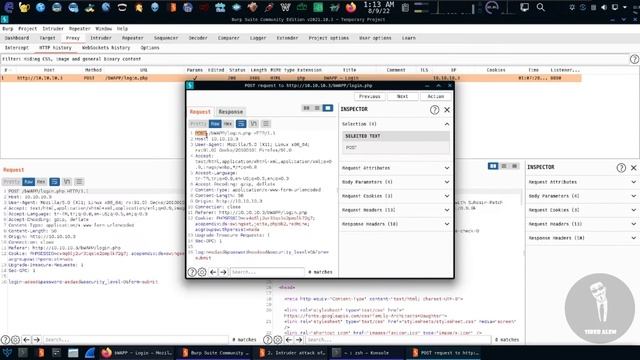
Task: Open the Intruder tab in main toolbar
Action: point(101,38)
